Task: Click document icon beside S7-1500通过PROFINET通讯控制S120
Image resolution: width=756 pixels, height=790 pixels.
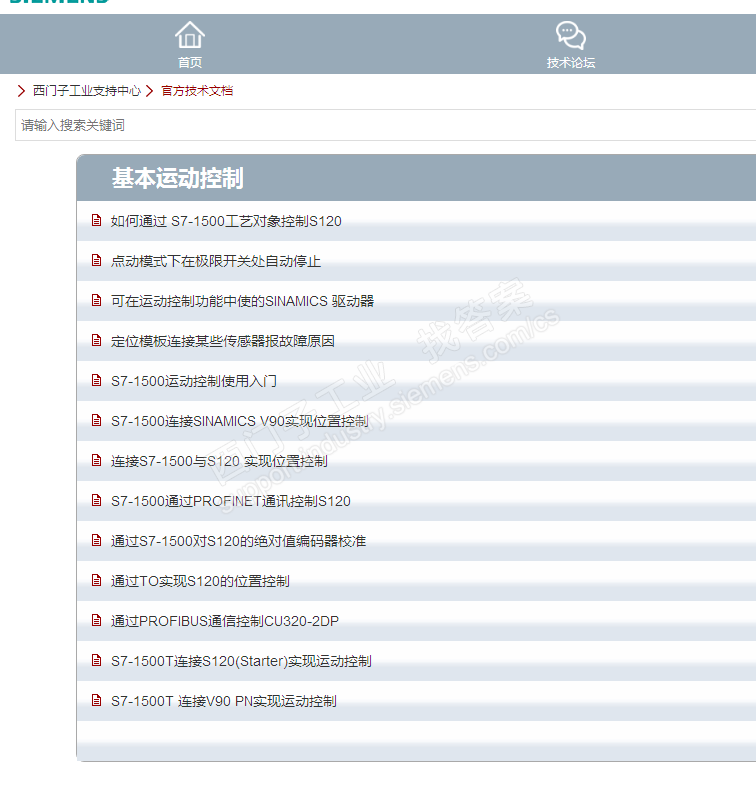Action: tap(96, 500)
